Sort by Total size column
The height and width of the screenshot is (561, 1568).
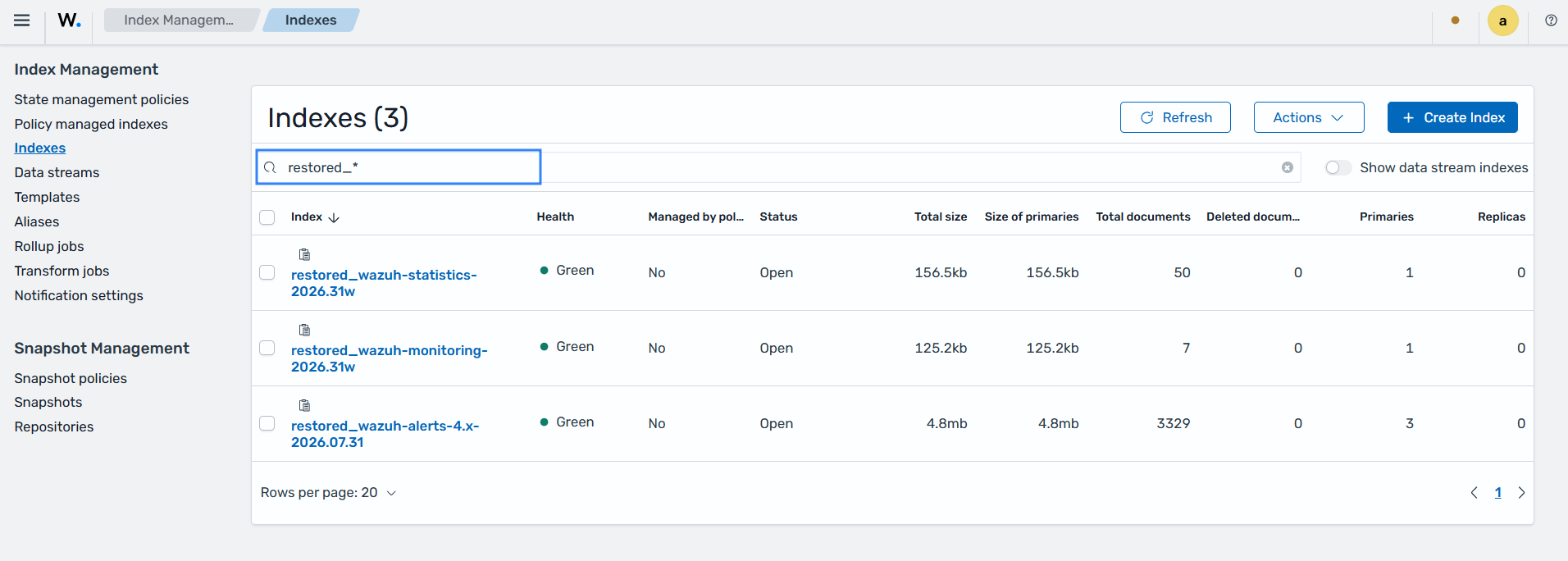coord(941,217)
